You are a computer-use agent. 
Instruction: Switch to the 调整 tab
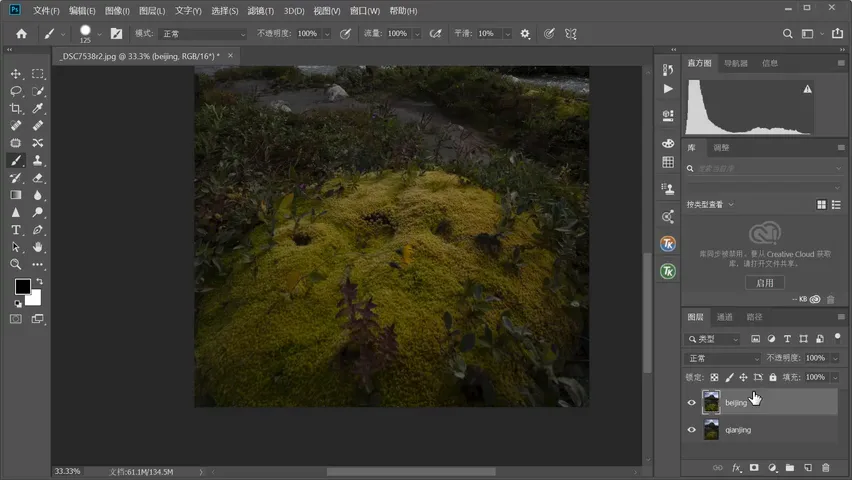[721, 148]
